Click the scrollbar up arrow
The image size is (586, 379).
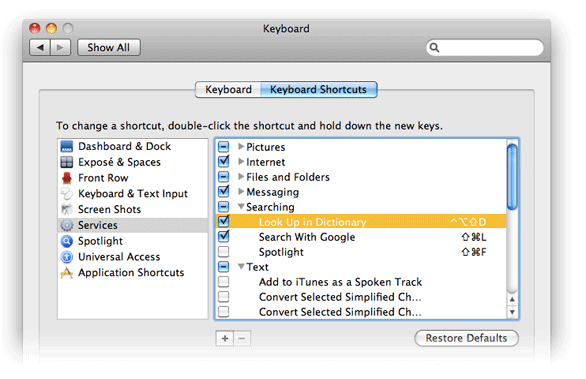[512, 299]
